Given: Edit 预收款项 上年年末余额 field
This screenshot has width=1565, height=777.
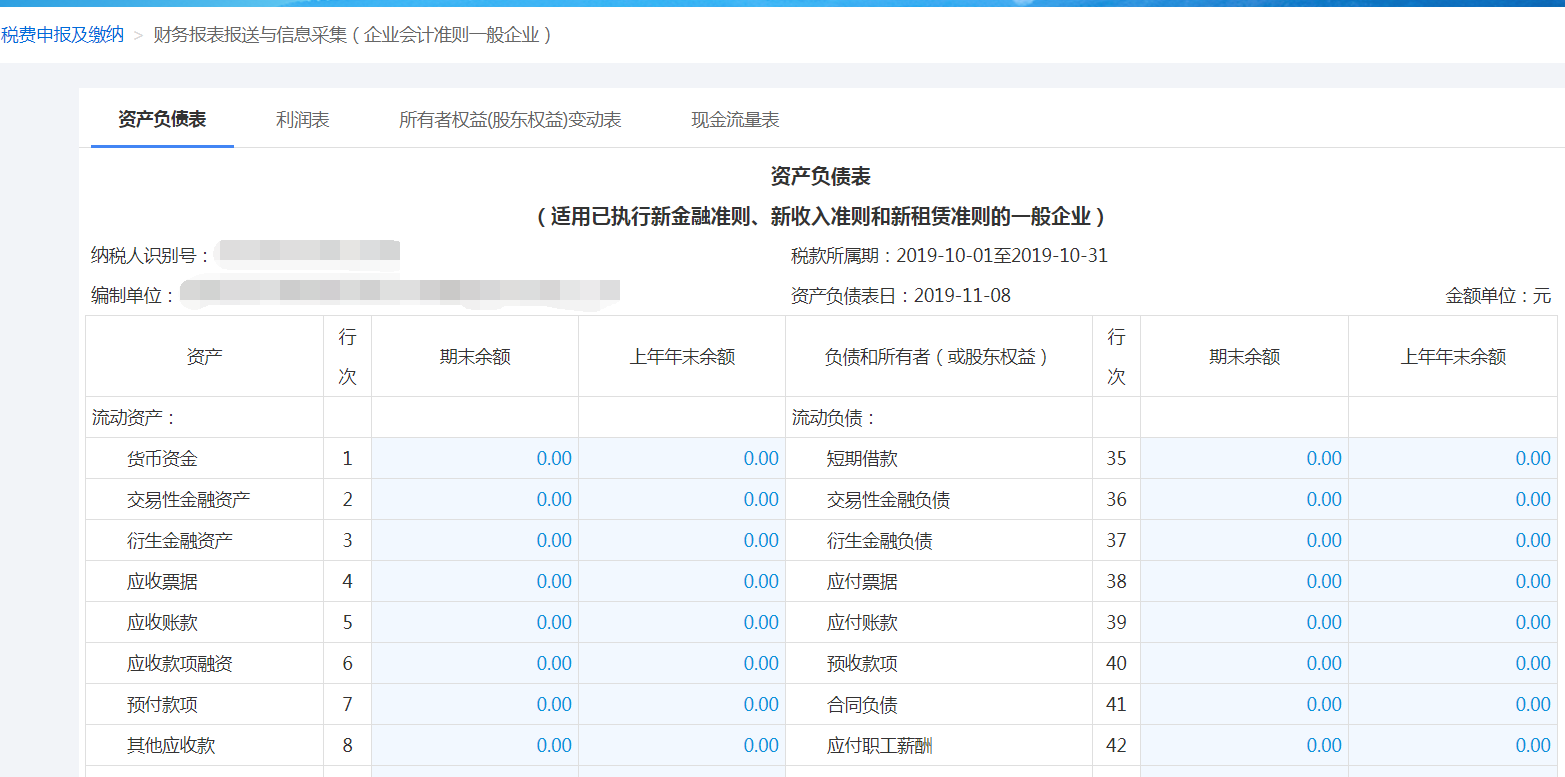Looking at the screenshot, I should coord(1453,663).
